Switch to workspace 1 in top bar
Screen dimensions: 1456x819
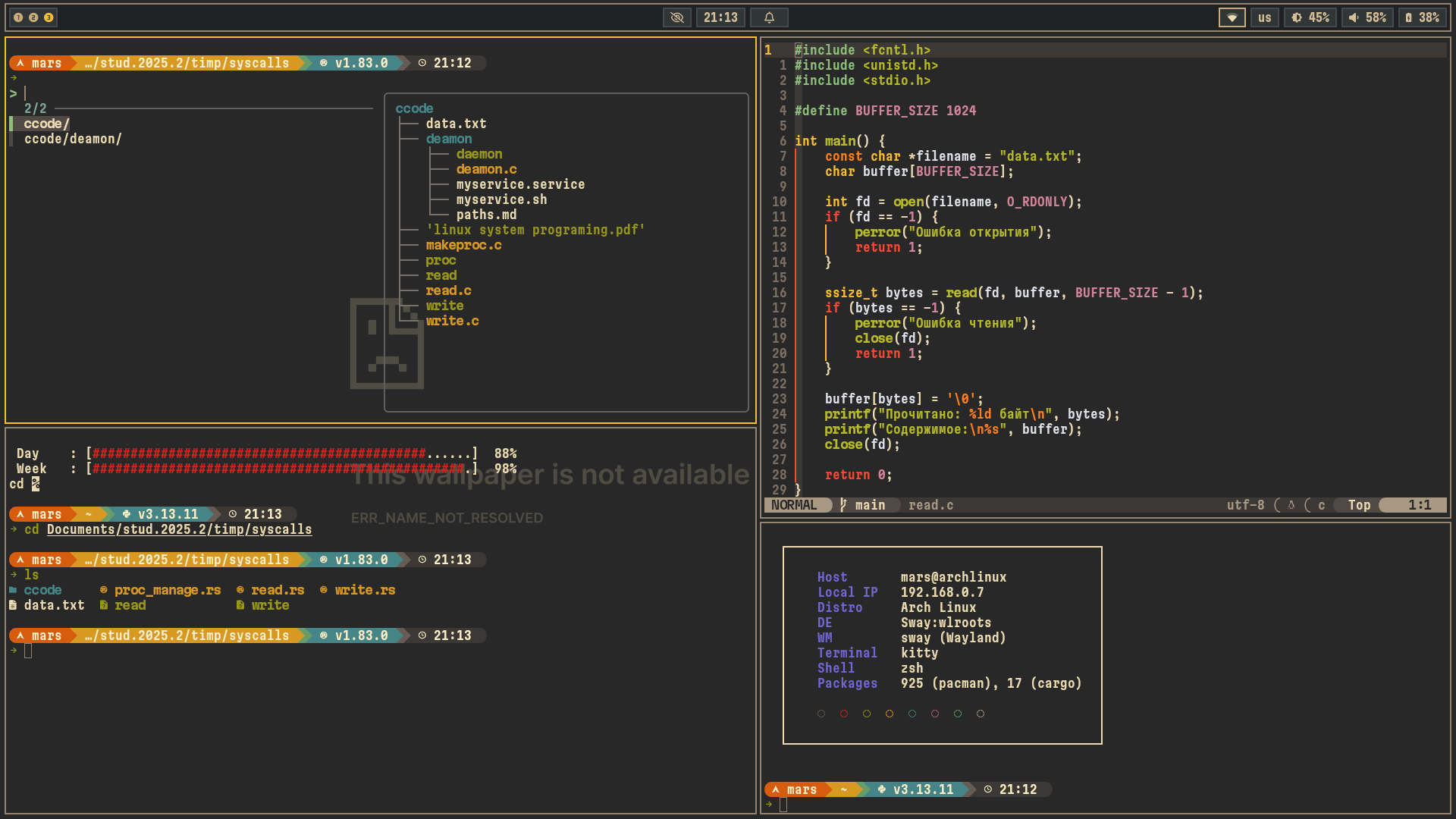pos(18,17)
